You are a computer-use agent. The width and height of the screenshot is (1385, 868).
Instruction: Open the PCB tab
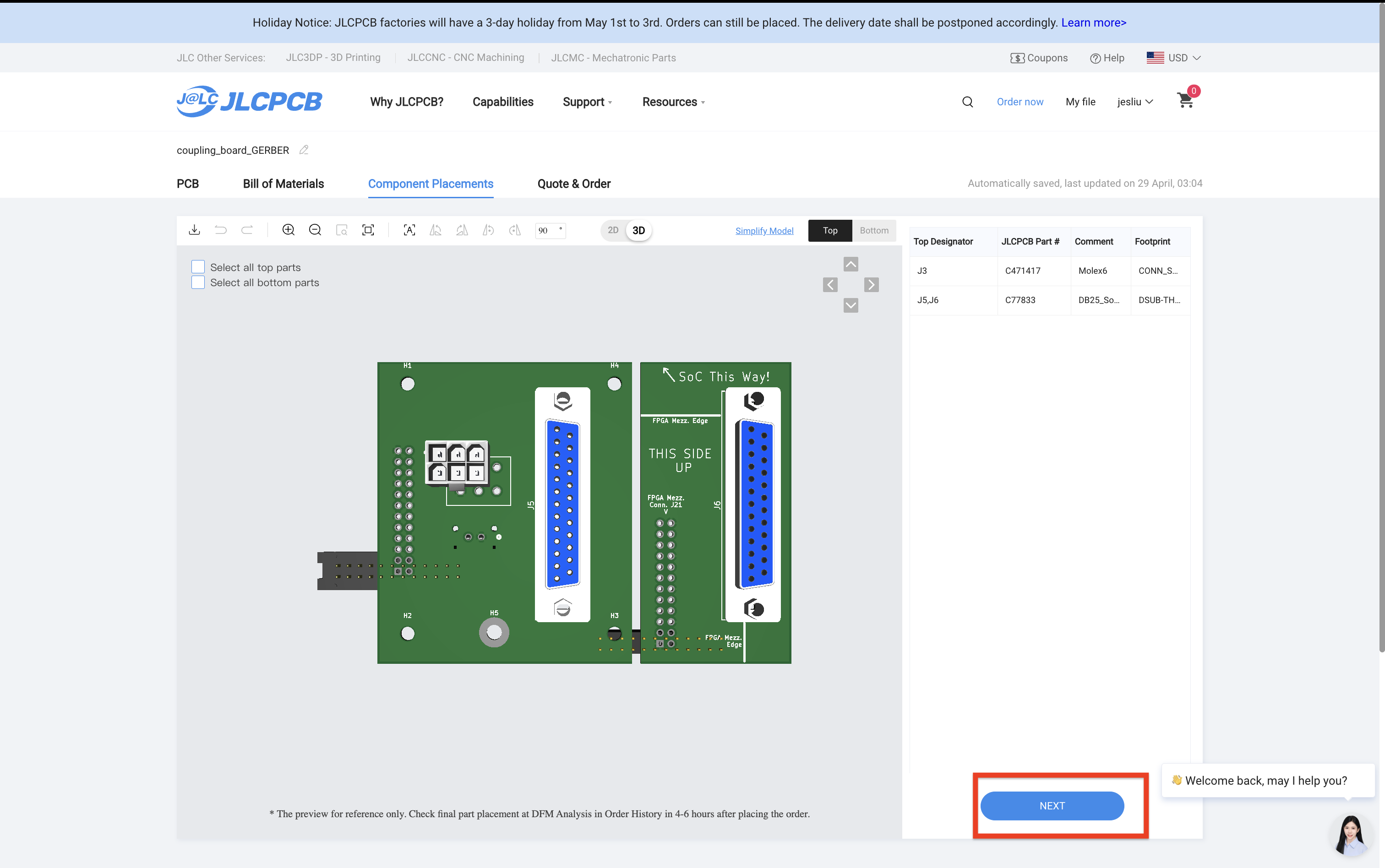pyautogui.click(x=188, y=184)
